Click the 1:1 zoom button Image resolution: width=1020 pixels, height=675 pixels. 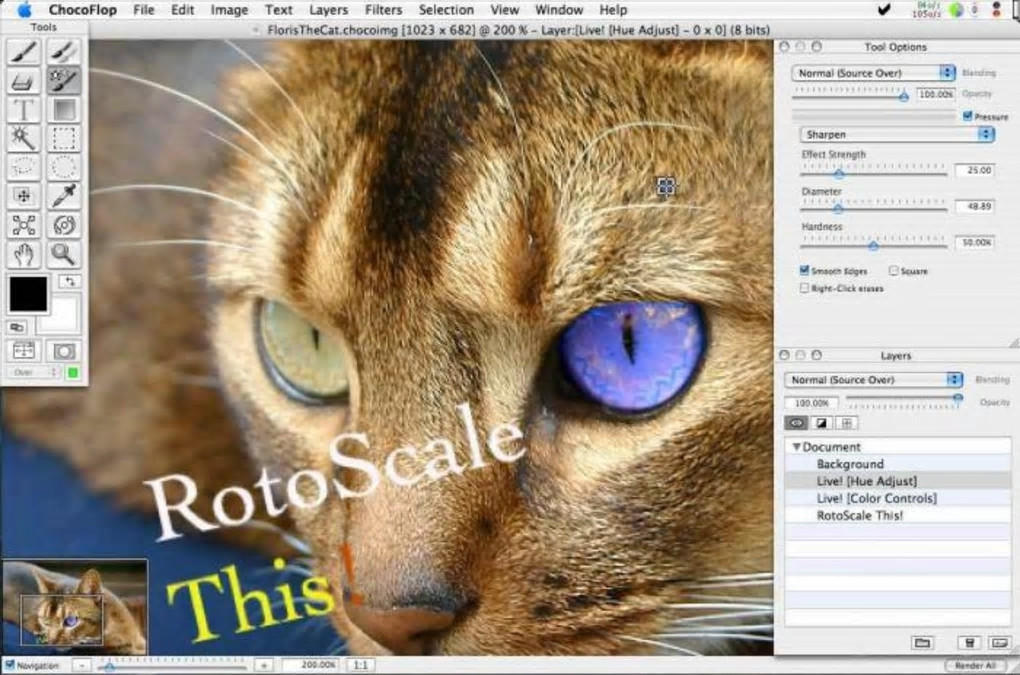pyautogui.click(x=361, y=665)
